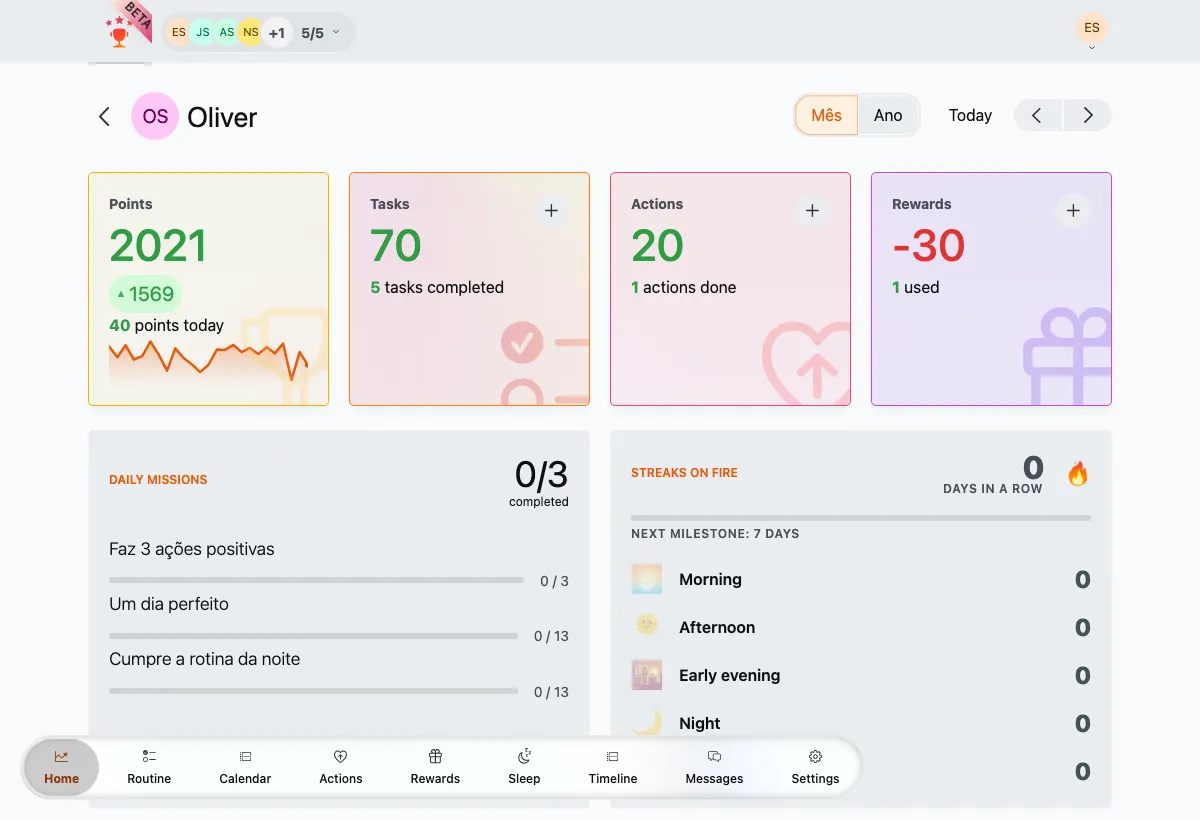Open the Actions tab in bottom nav

(341, 767)
